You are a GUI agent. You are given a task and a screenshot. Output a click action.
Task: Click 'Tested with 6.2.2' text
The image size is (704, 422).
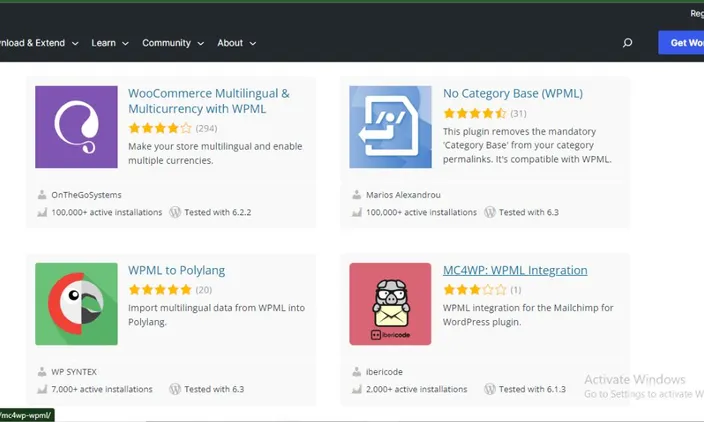point(218,212)
